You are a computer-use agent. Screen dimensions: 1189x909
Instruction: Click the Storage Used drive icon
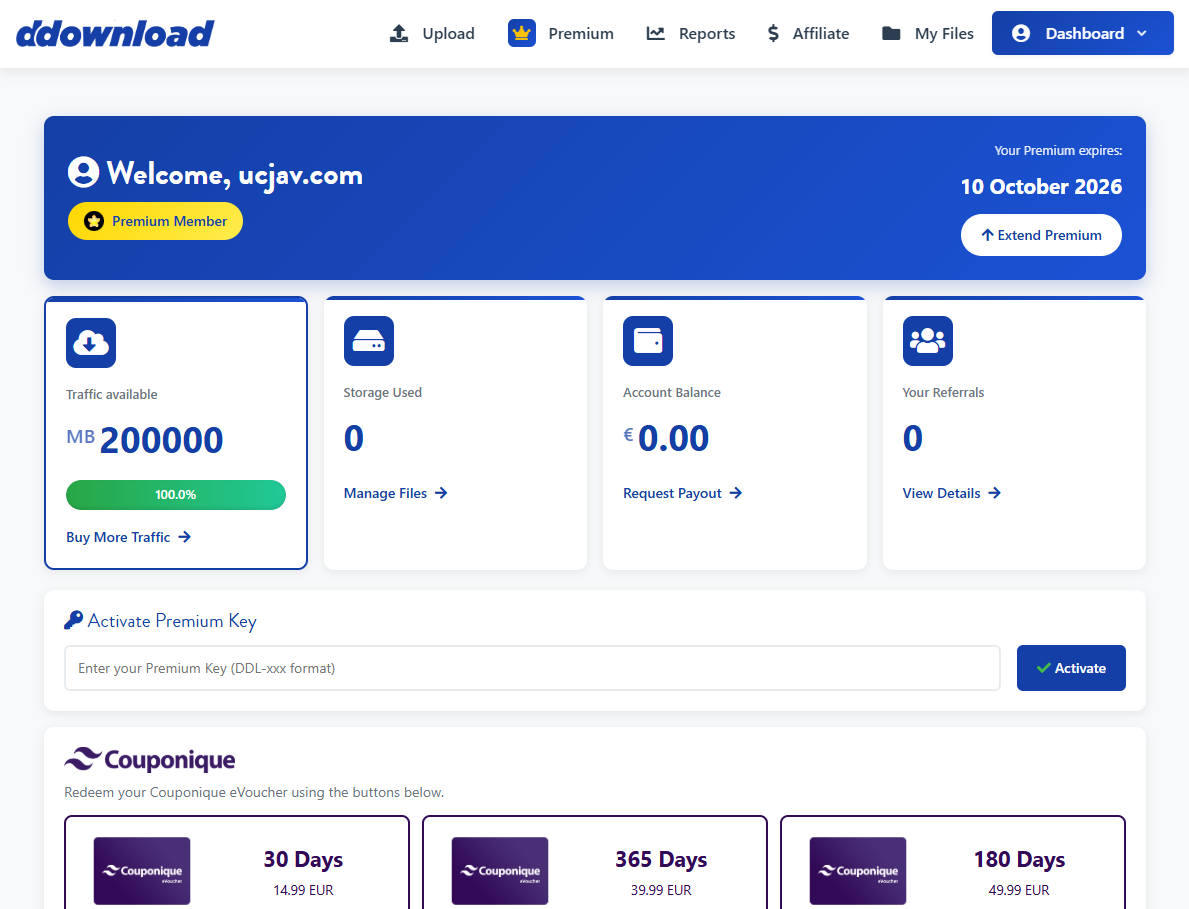pyautogui.click(x=369, y=341)
